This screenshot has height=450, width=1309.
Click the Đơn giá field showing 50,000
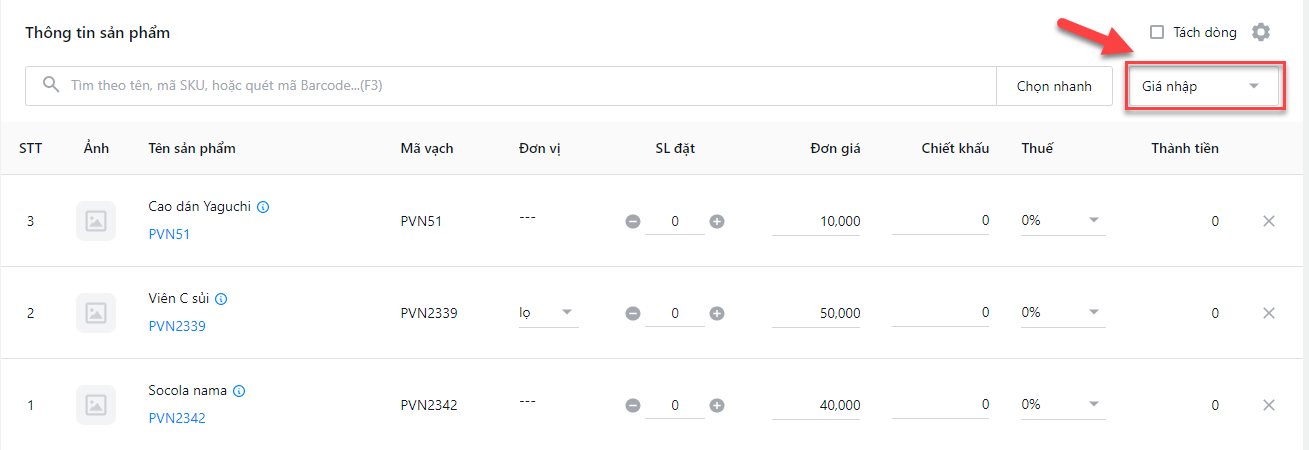pyautogui.click(x=817, y=313)
